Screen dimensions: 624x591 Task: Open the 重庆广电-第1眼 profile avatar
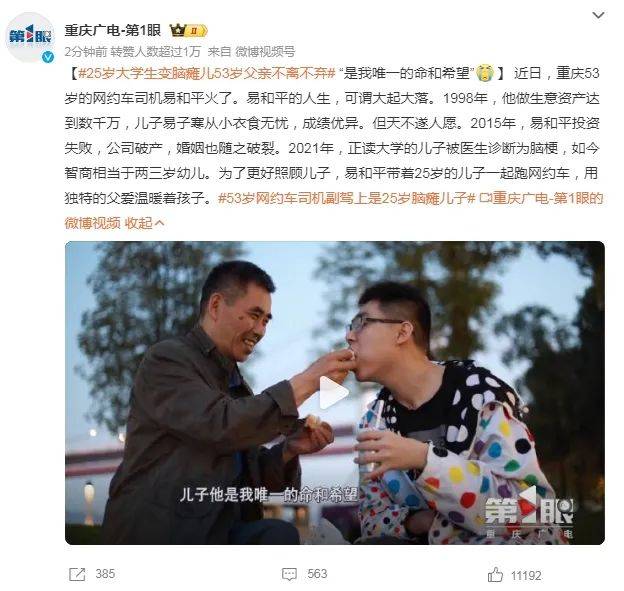click(x=30, y=37)
